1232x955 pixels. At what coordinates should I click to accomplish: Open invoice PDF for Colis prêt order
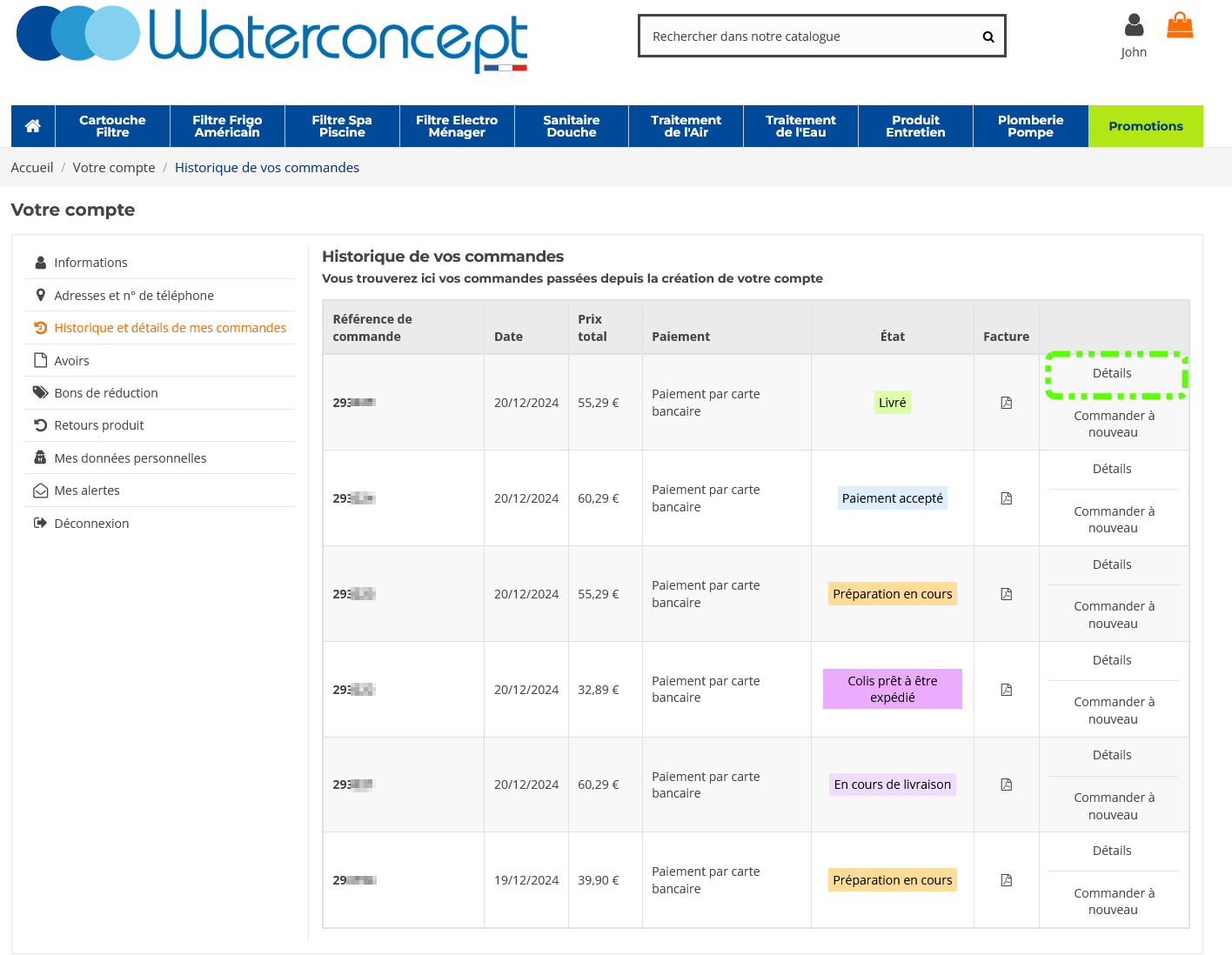click(1006, 690)
